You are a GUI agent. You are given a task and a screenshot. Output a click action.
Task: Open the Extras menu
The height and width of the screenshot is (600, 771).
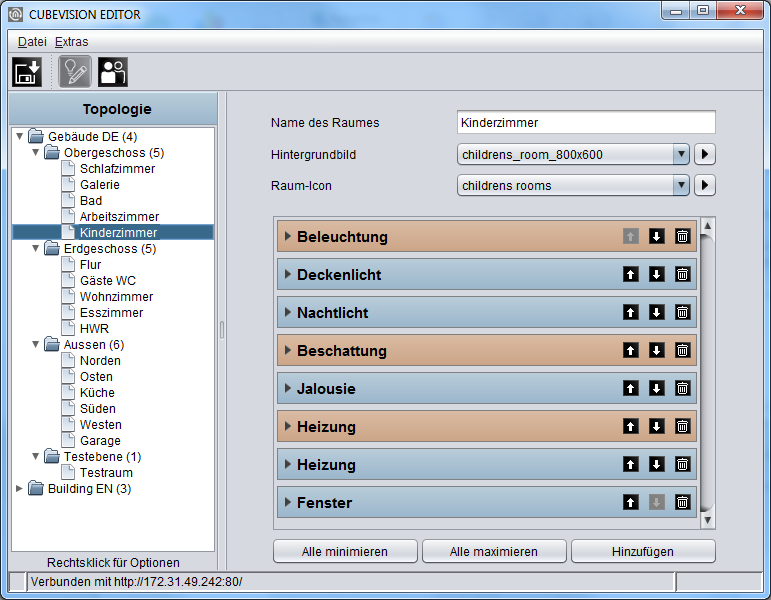tap(71, 42)
